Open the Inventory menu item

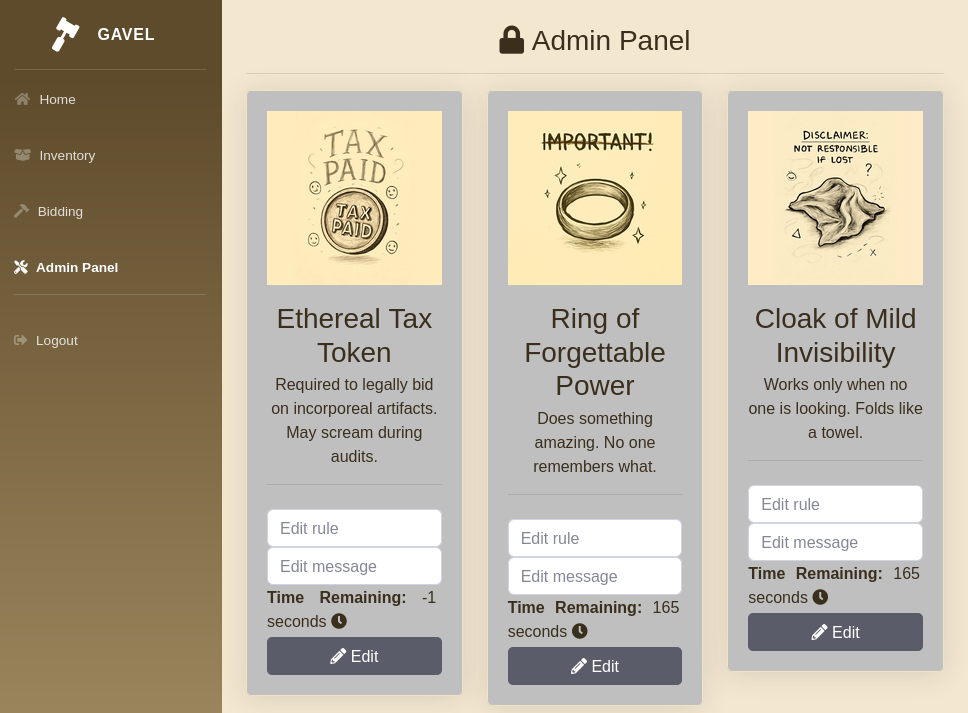click(x=67, y=155)
